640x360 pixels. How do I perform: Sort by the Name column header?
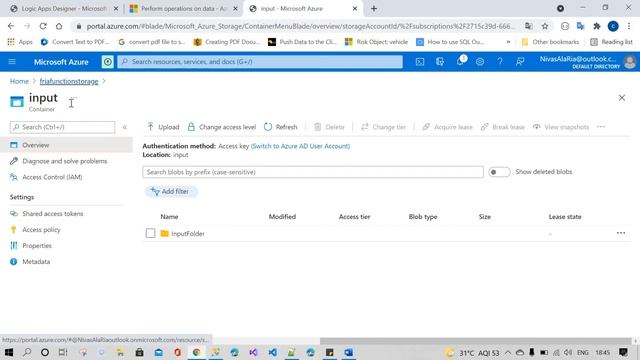coord(169,217)
